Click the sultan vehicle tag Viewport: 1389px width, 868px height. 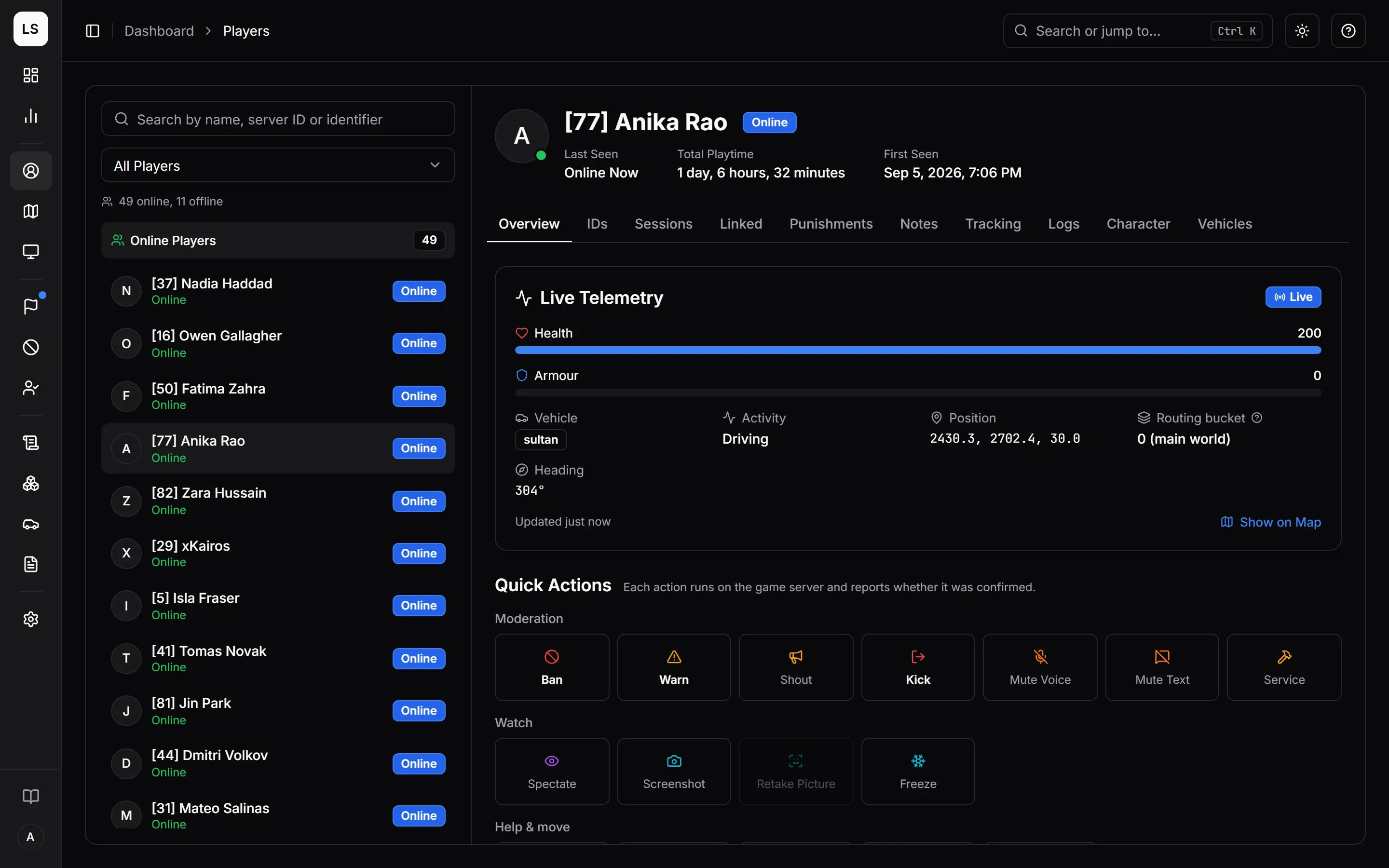[541, 440]
